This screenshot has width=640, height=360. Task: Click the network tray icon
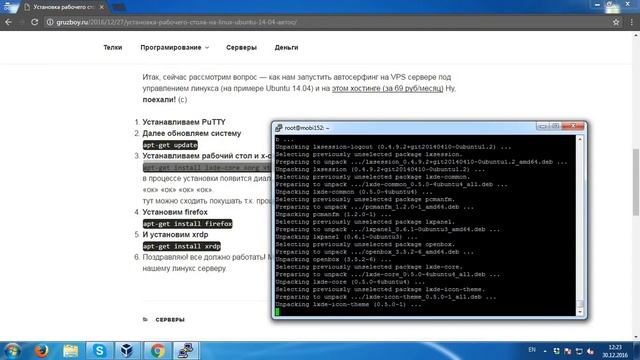tap(579, 351)
